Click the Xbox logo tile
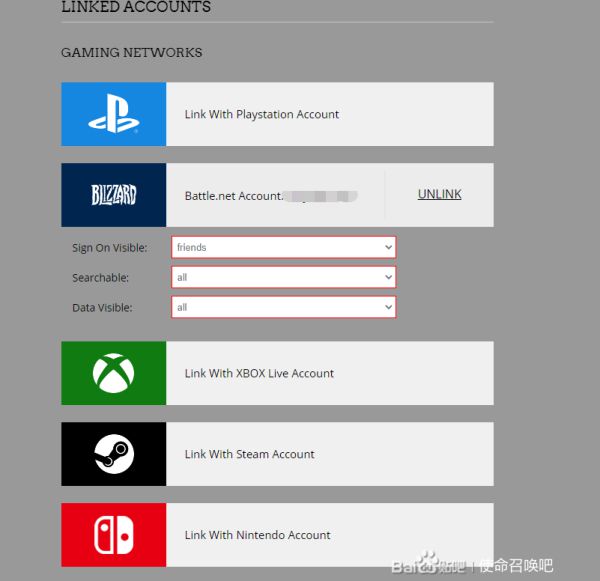Viewport: 600px width, 581px height. 113,373
